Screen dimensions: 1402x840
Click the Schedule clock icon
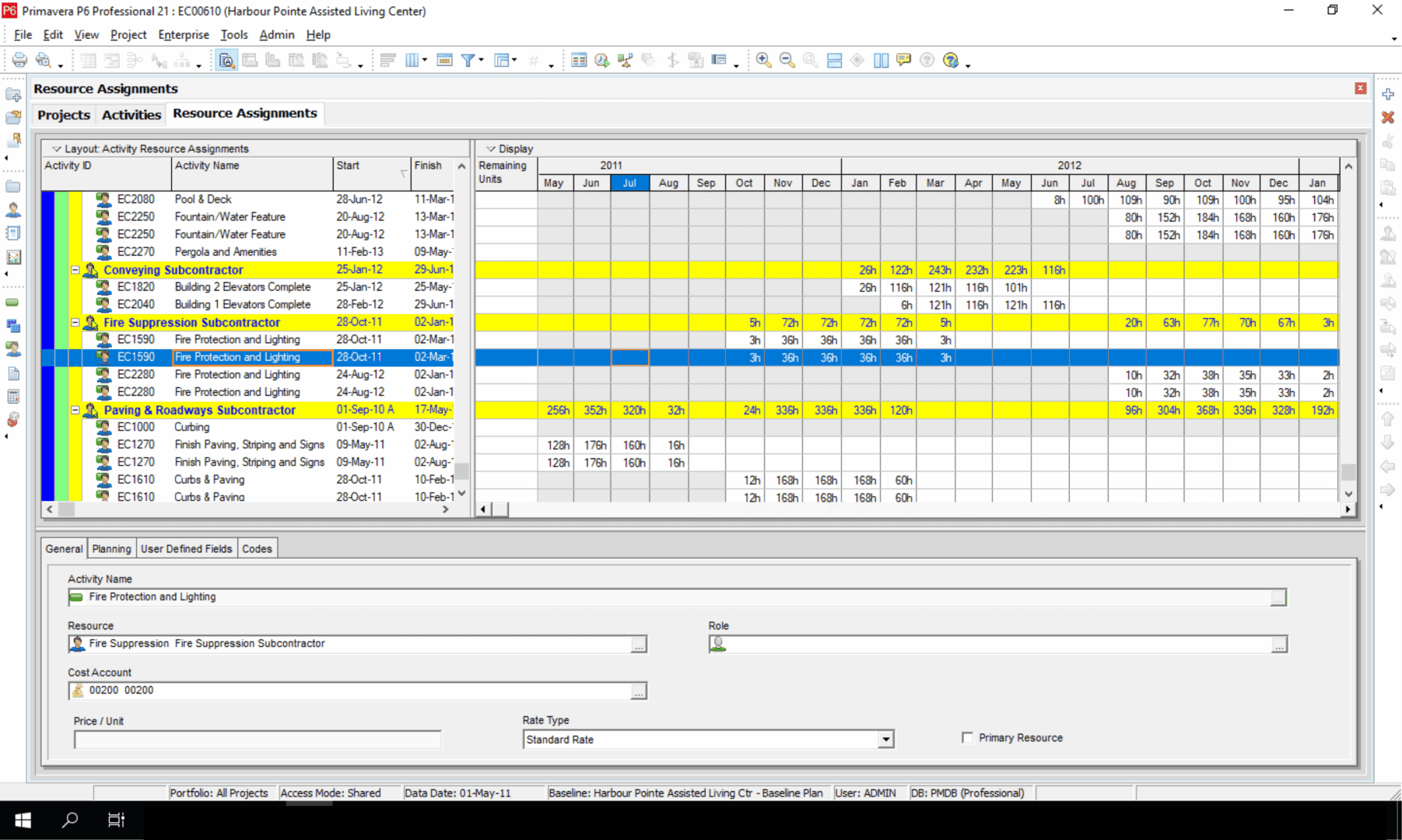pos(601,61)
